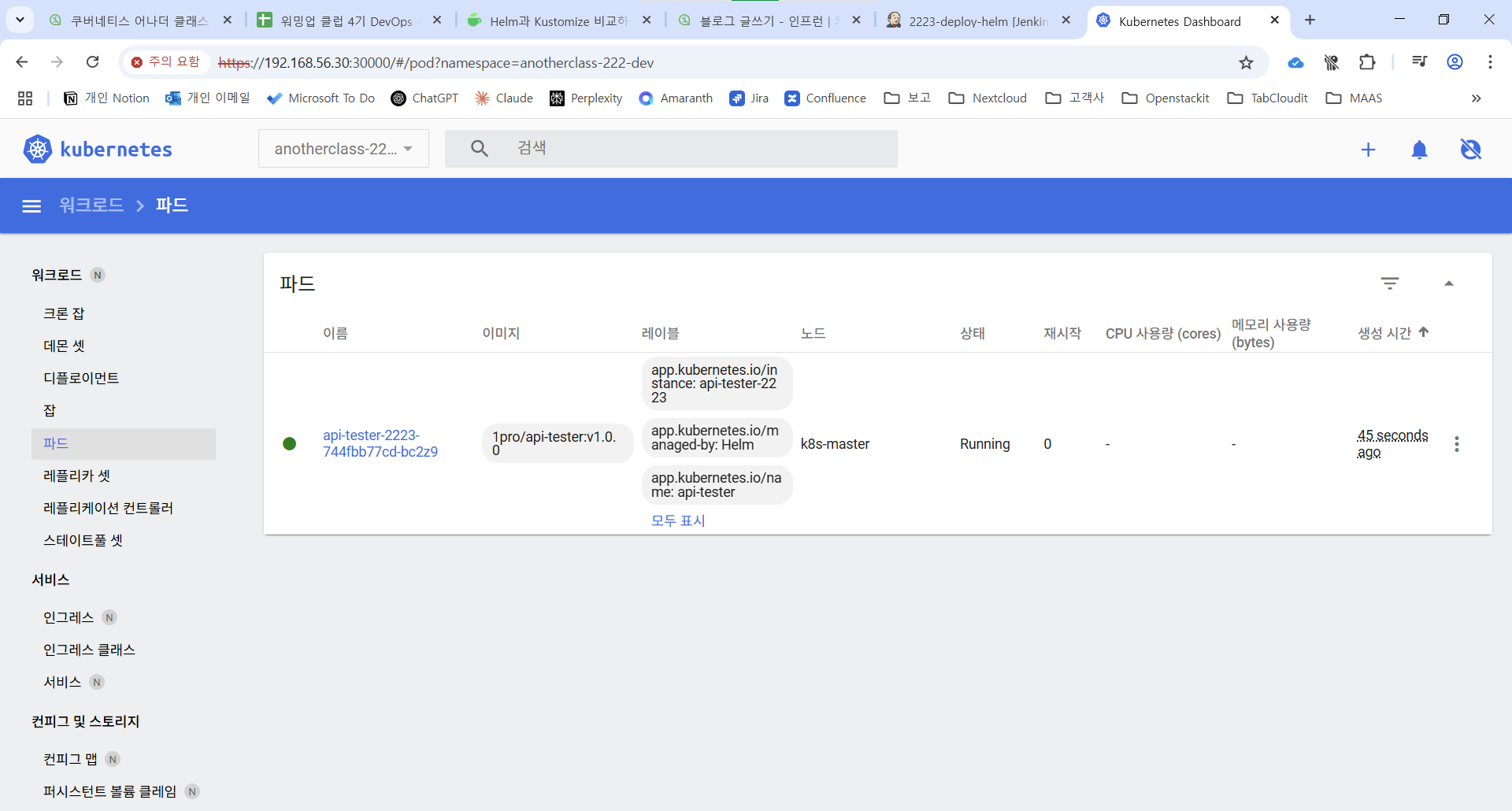Click the not-secure site warning badge
The image size is (1512, 811).
coord(166,62)
